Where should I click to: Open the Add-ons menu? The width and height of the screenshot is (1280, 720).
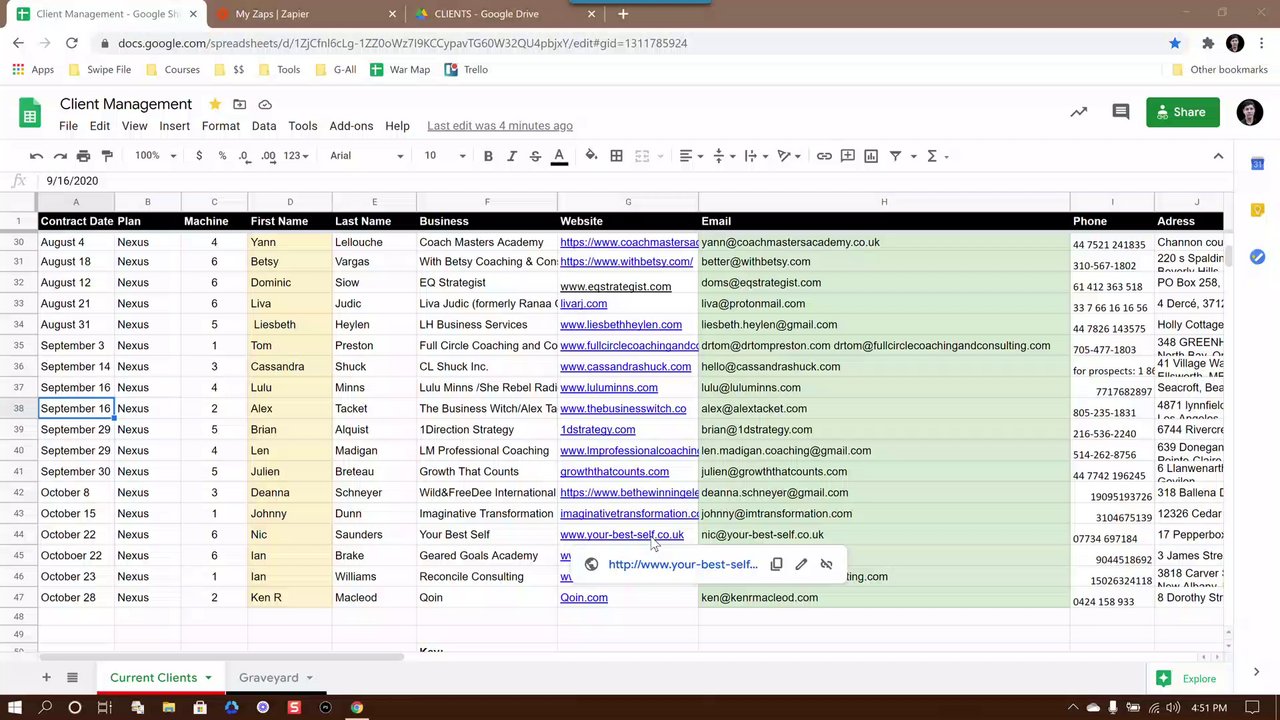tap(351, 126)
